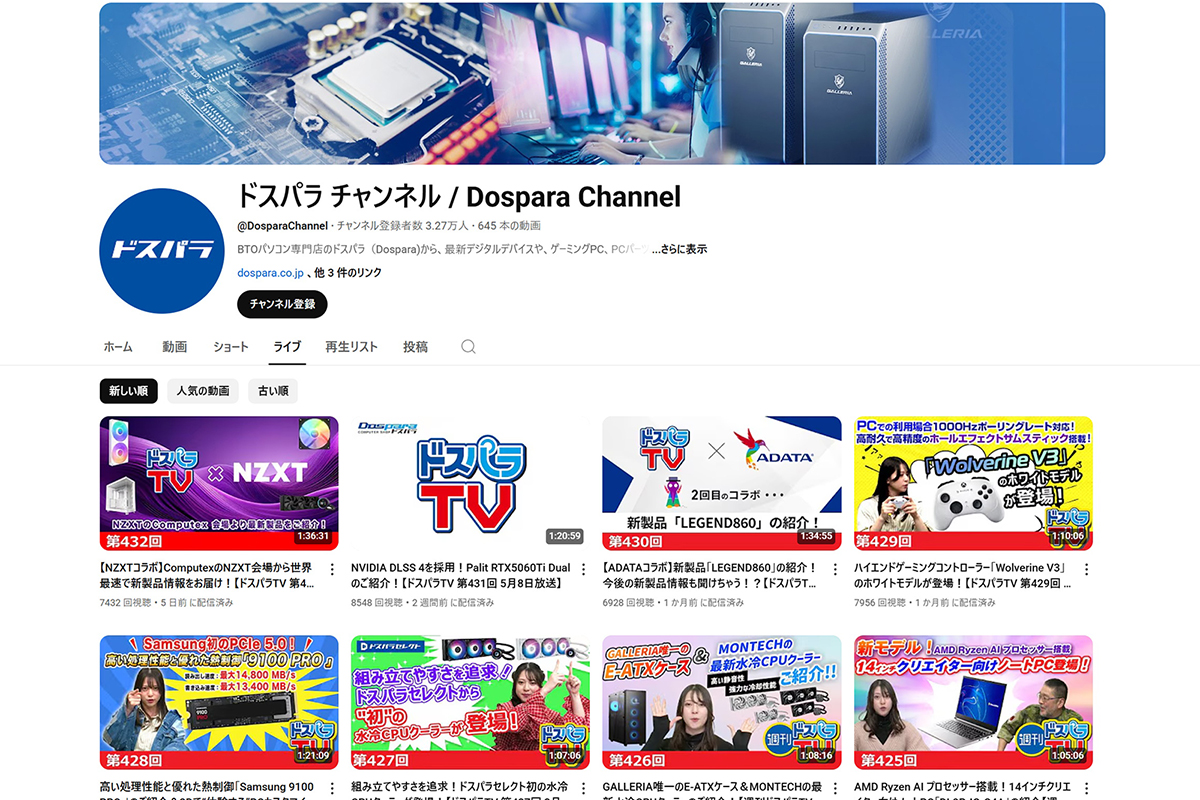This screenshot has height=800, width=1200.
Task: Switch to the 再生リスト tab
Action: (x=351, y=347)
